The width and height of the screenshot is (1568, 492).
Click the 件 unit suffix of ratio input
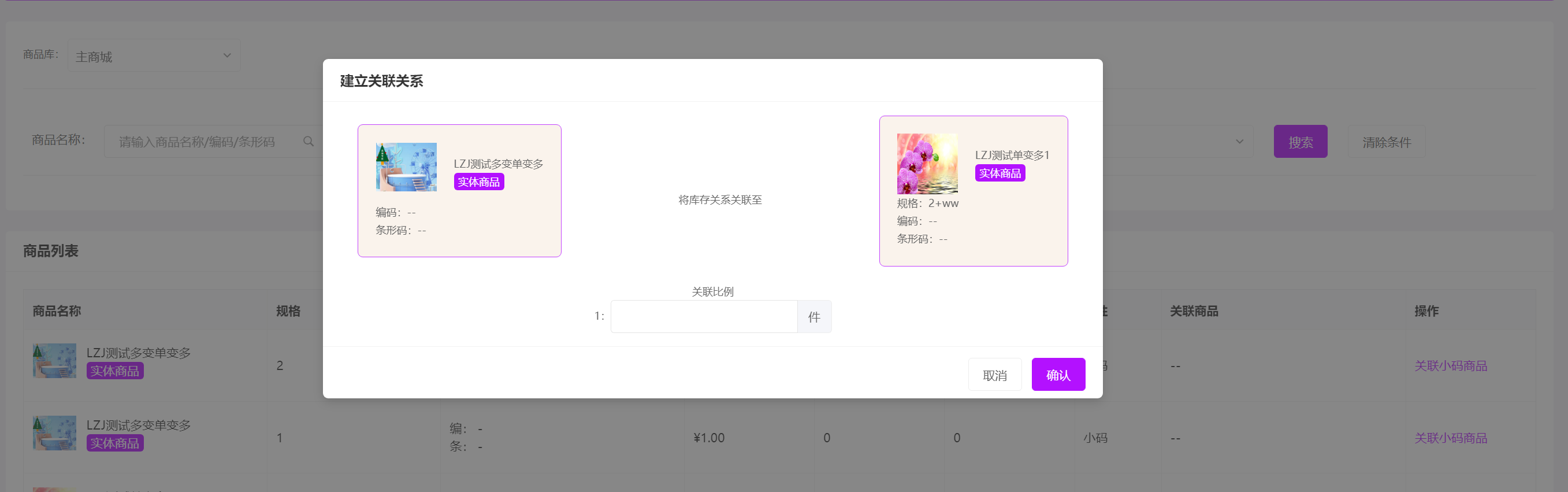tap(814, 317)
